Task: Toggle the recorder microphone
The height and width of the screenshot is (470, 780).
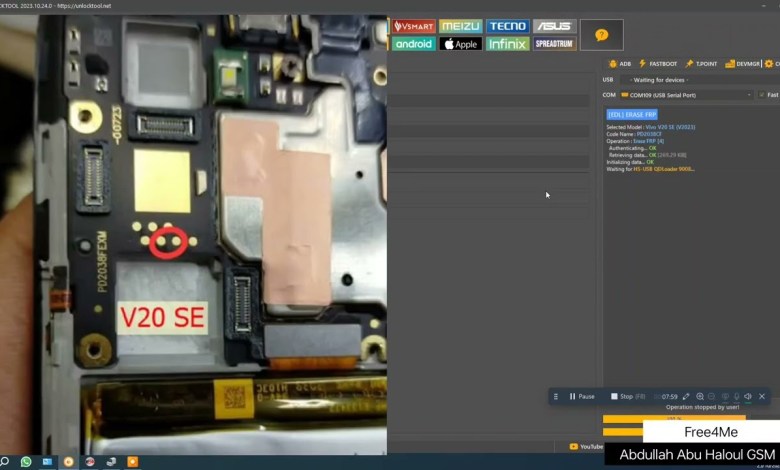Action: pyautogui.click(x=736, y=397)
